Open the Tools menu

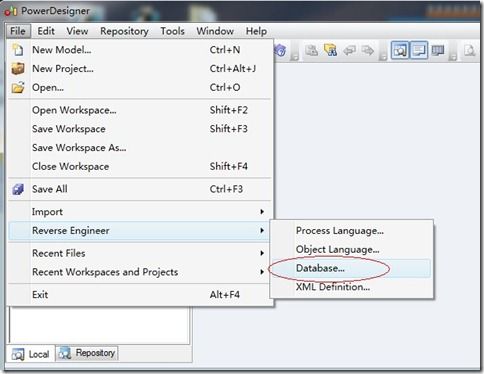(172, 31)
